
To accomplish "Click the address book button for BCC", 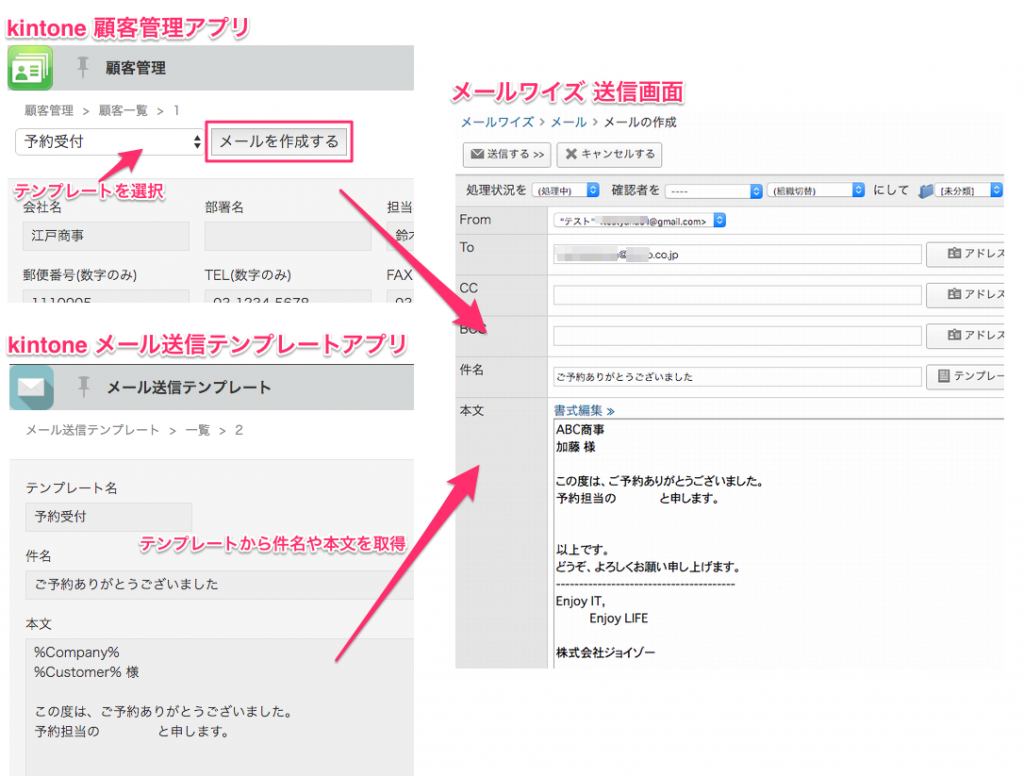I will pyautogui.click(x=965, y=335).
